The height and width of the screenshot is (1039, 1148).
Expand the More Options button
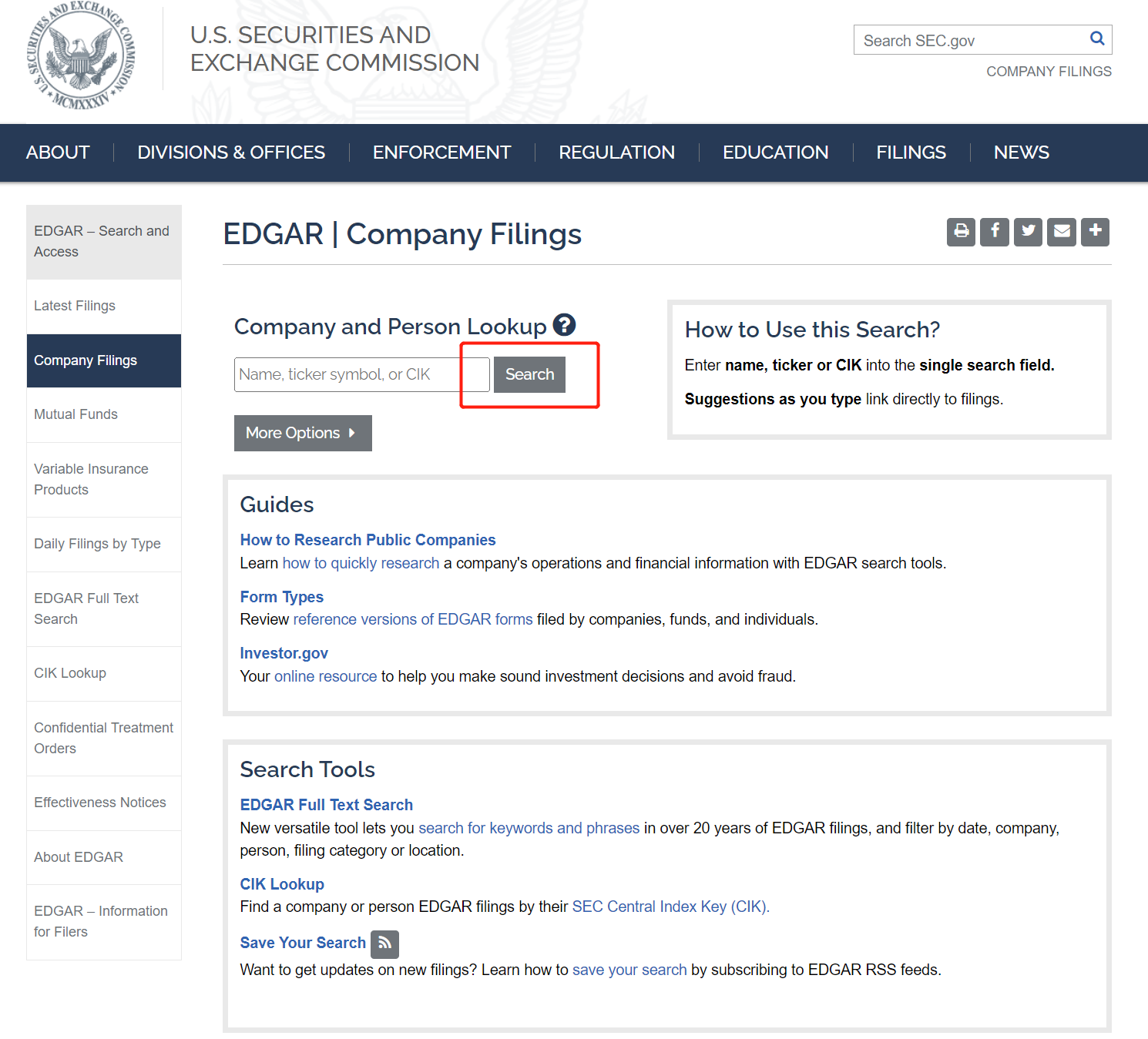pyautogui.click(x=302, y=433)
